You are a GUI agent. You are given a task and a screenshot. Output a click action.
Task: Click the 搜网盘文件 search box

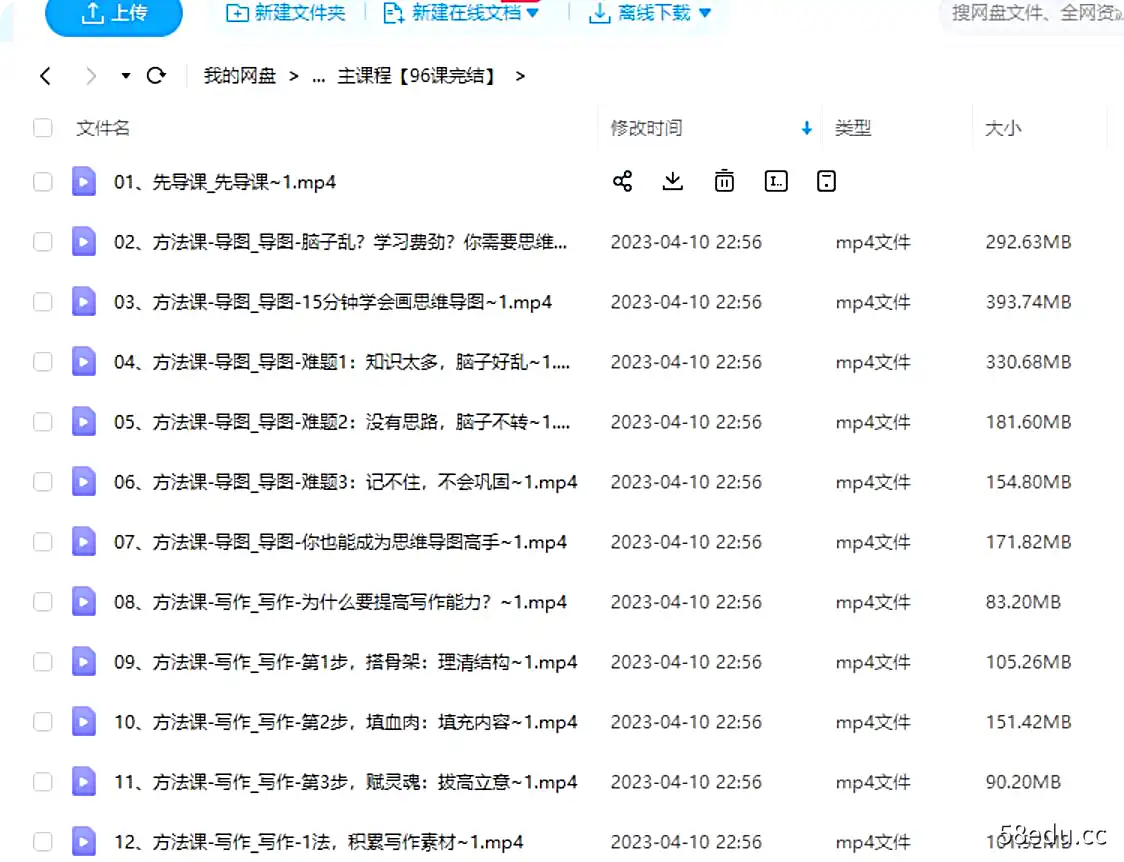1030,13
